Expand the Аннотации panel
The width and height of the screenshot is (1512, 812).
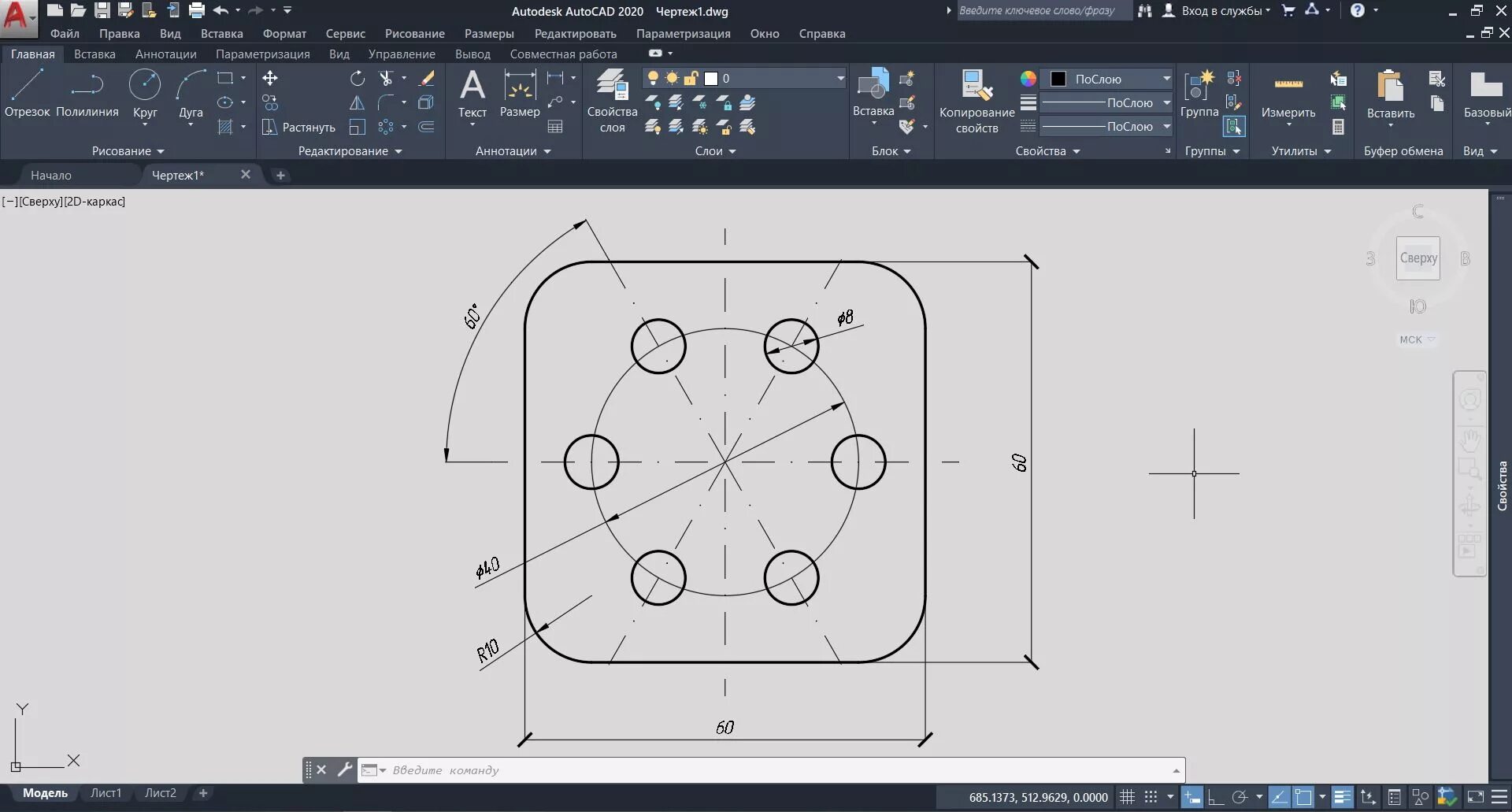coord(513,150)
